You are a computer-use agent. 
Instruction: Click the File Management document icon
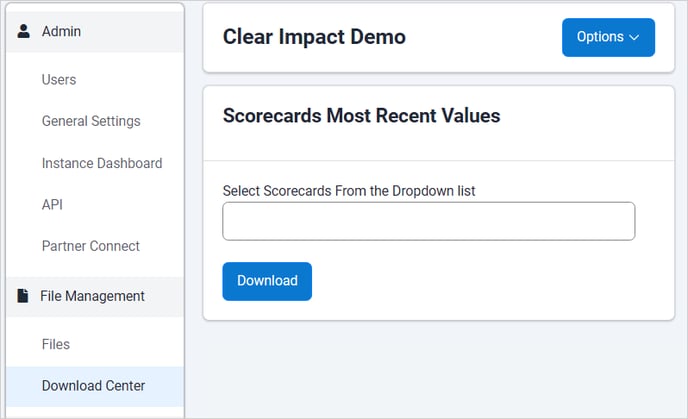(22, 296)
